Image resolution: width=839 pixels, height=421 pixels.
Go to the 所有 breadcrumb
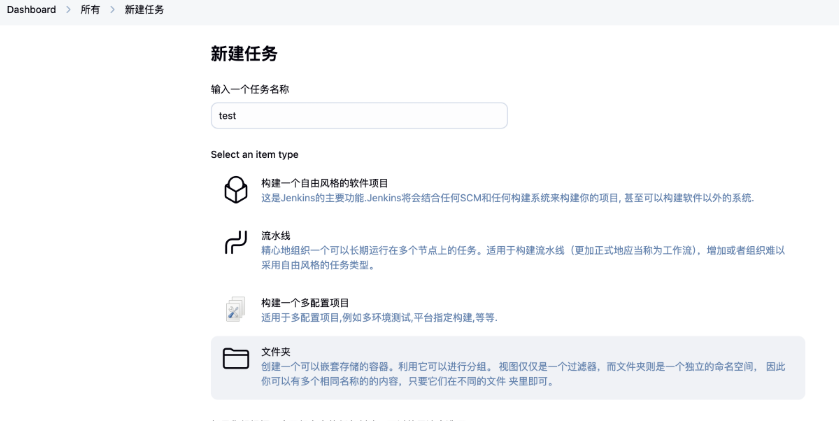coord(90,9)
